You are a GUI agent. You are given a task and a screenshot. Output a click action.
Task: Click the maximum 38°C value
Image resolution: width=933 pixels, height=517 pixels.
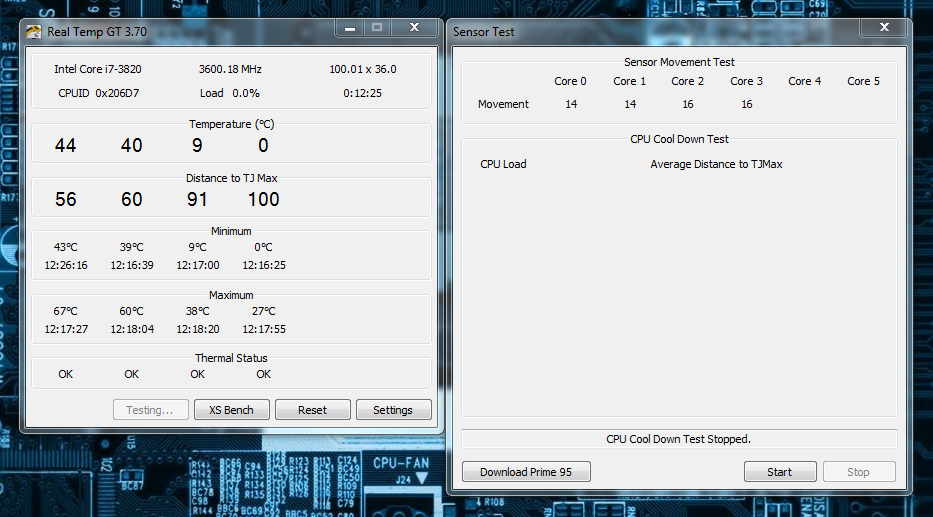198,311
